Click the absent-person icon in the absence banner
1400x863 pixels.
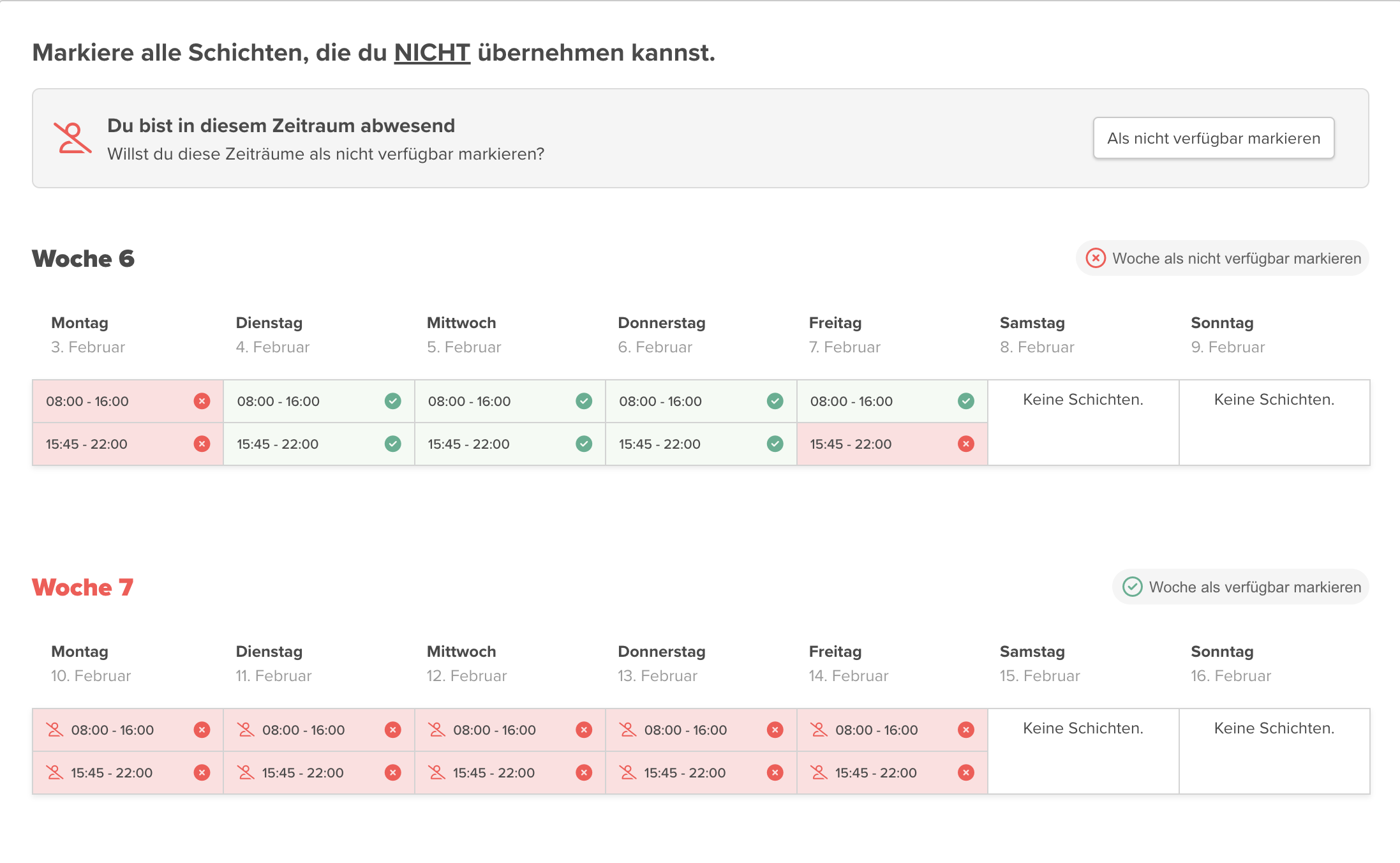tap(73, 138)
